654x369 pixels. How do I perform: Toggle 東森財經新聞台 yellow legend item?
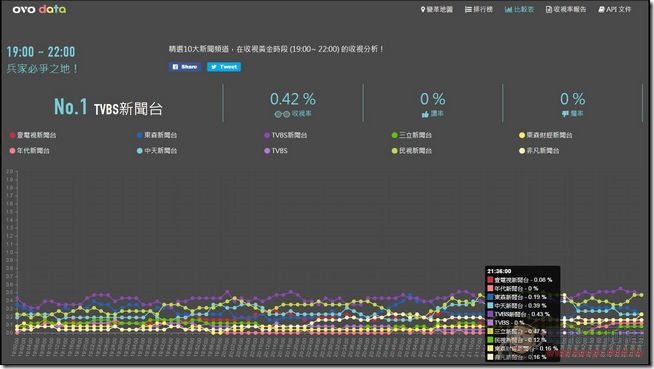point(546,135)
